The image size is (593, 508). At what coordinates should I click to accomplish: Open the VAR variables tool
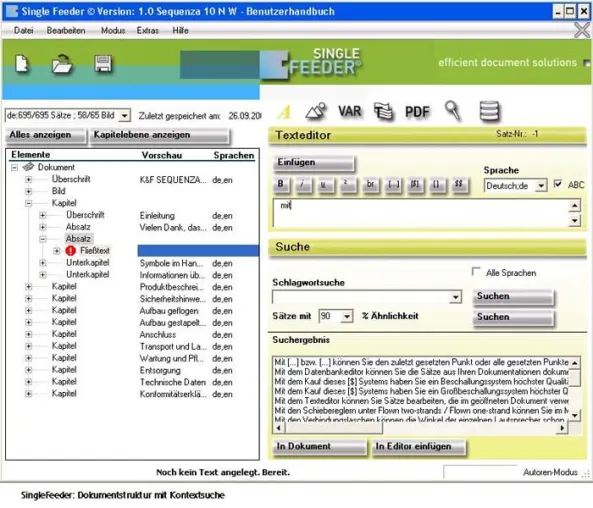[x=349, y=112]
